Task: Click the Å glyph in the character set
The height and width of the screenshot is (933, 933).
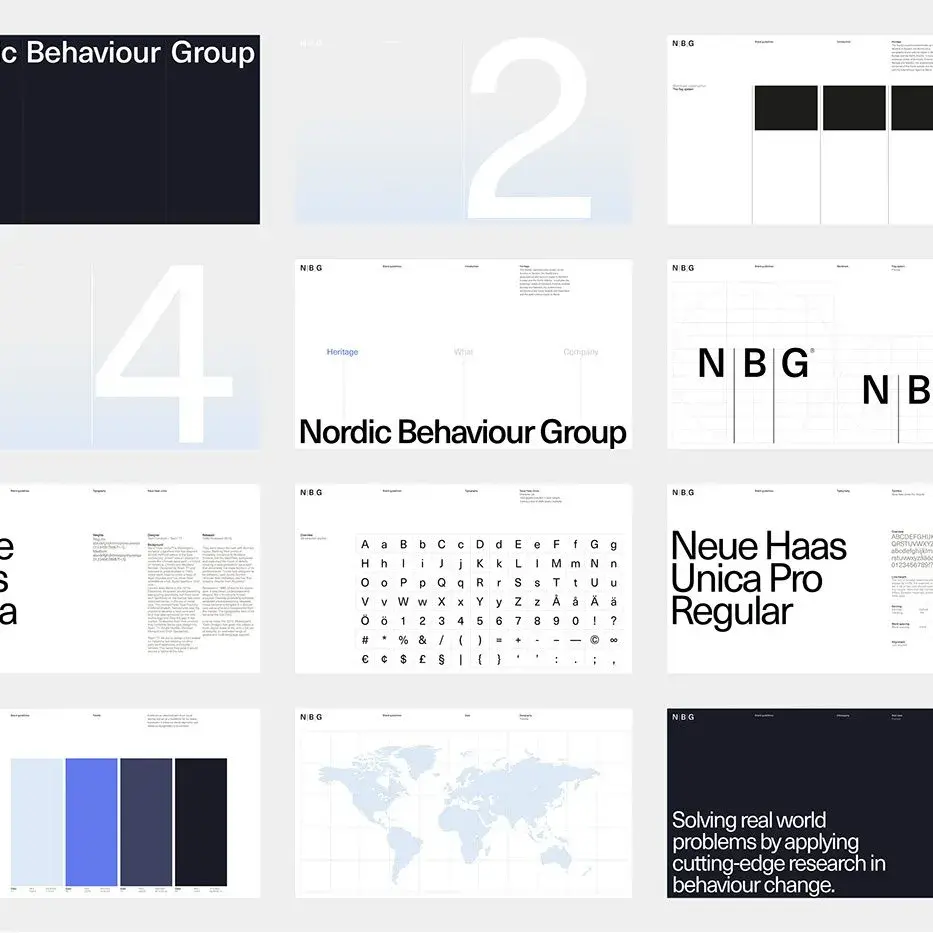Action: (555, 602)
